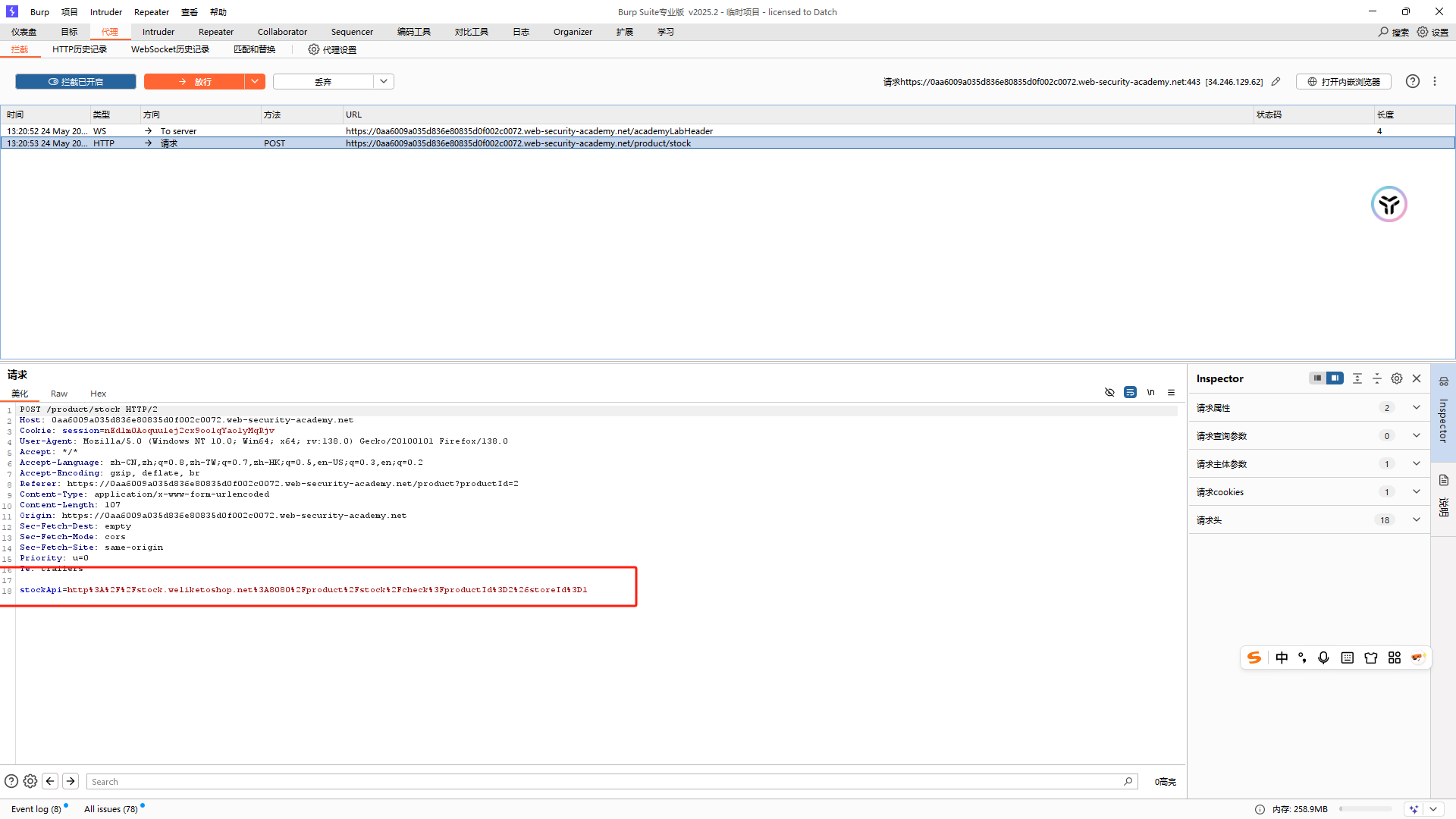
Task: Expand all Inspector sections icon
Action: 1357,378
